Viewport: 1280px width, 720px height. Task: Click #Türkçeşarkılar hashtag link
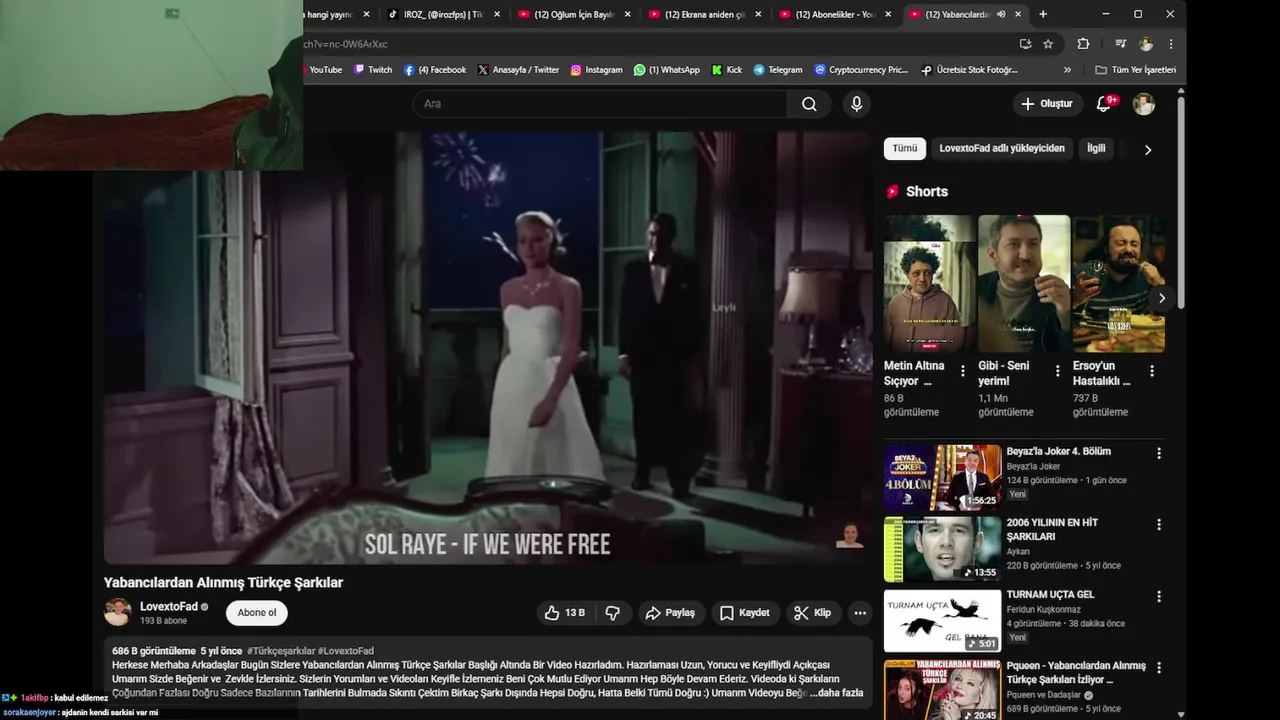(x=281, y=651)
